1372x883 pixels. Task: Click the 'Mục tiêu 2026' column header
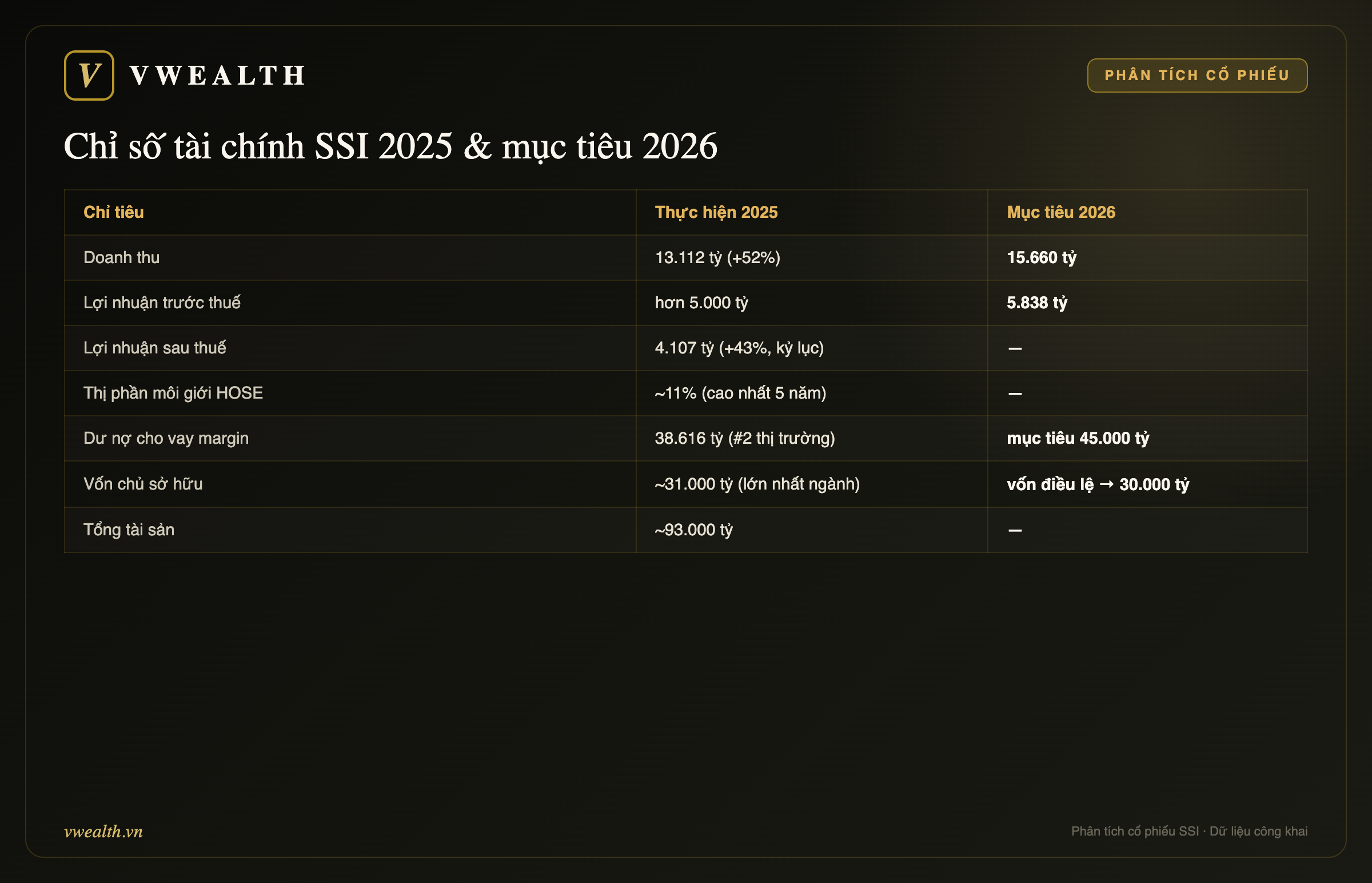point(1061,212)
